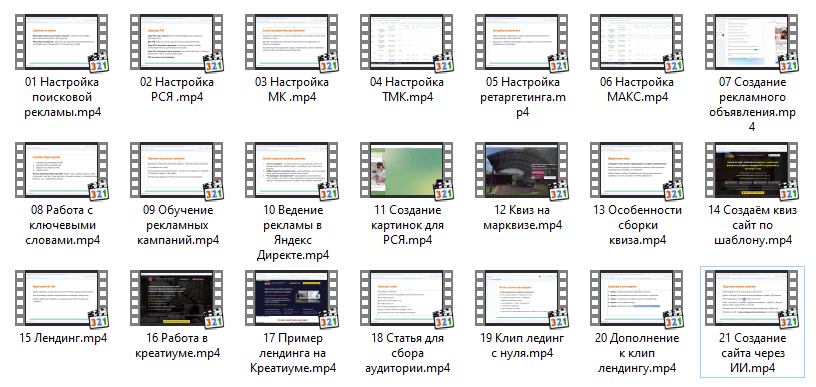816x387 pixels.
Task: Click file name '01 Настройка поисковой рекламы.mp4'
Action: tap(62, 97)
